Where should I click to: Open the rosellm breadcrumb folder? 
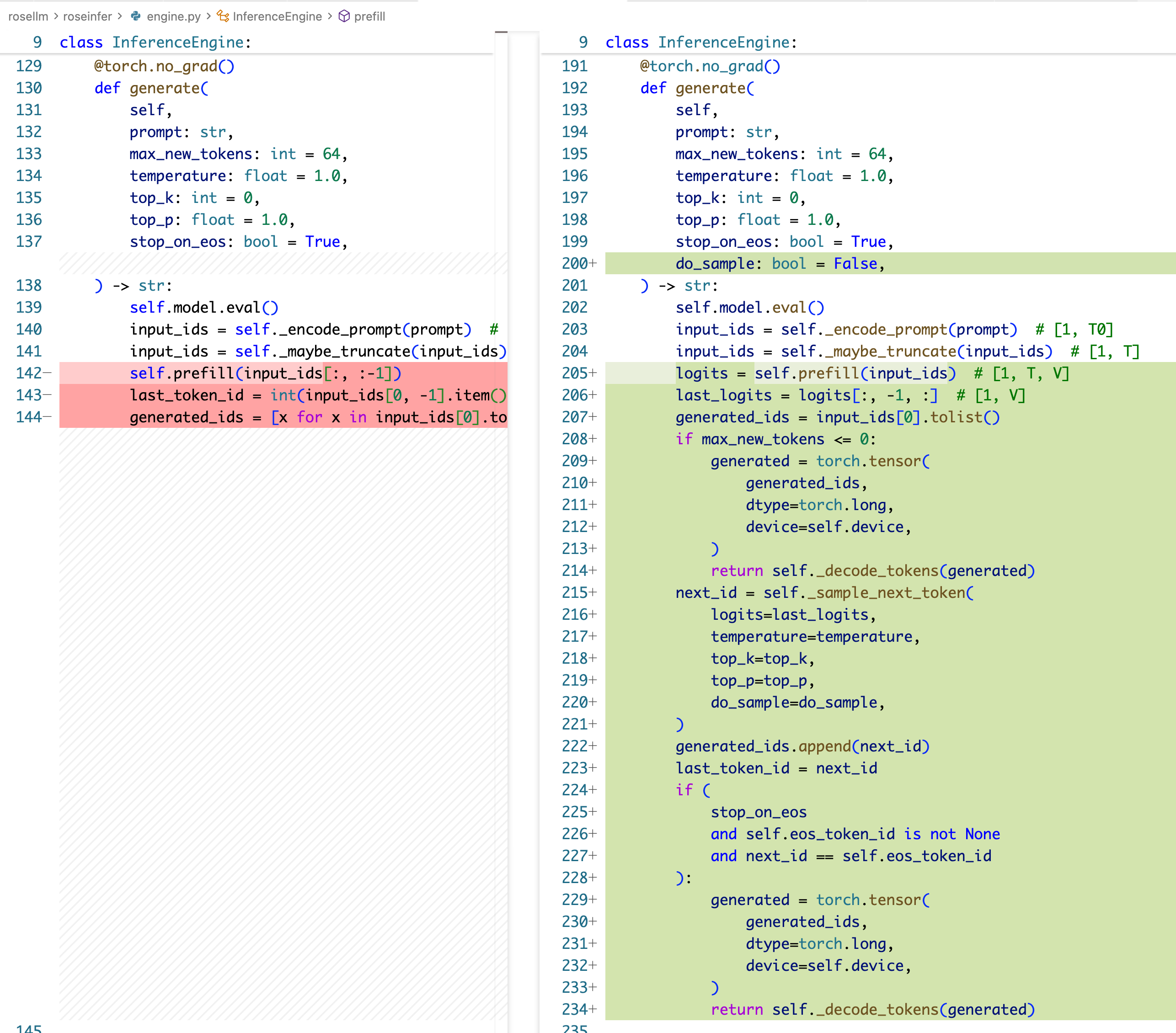click(28, 16)
